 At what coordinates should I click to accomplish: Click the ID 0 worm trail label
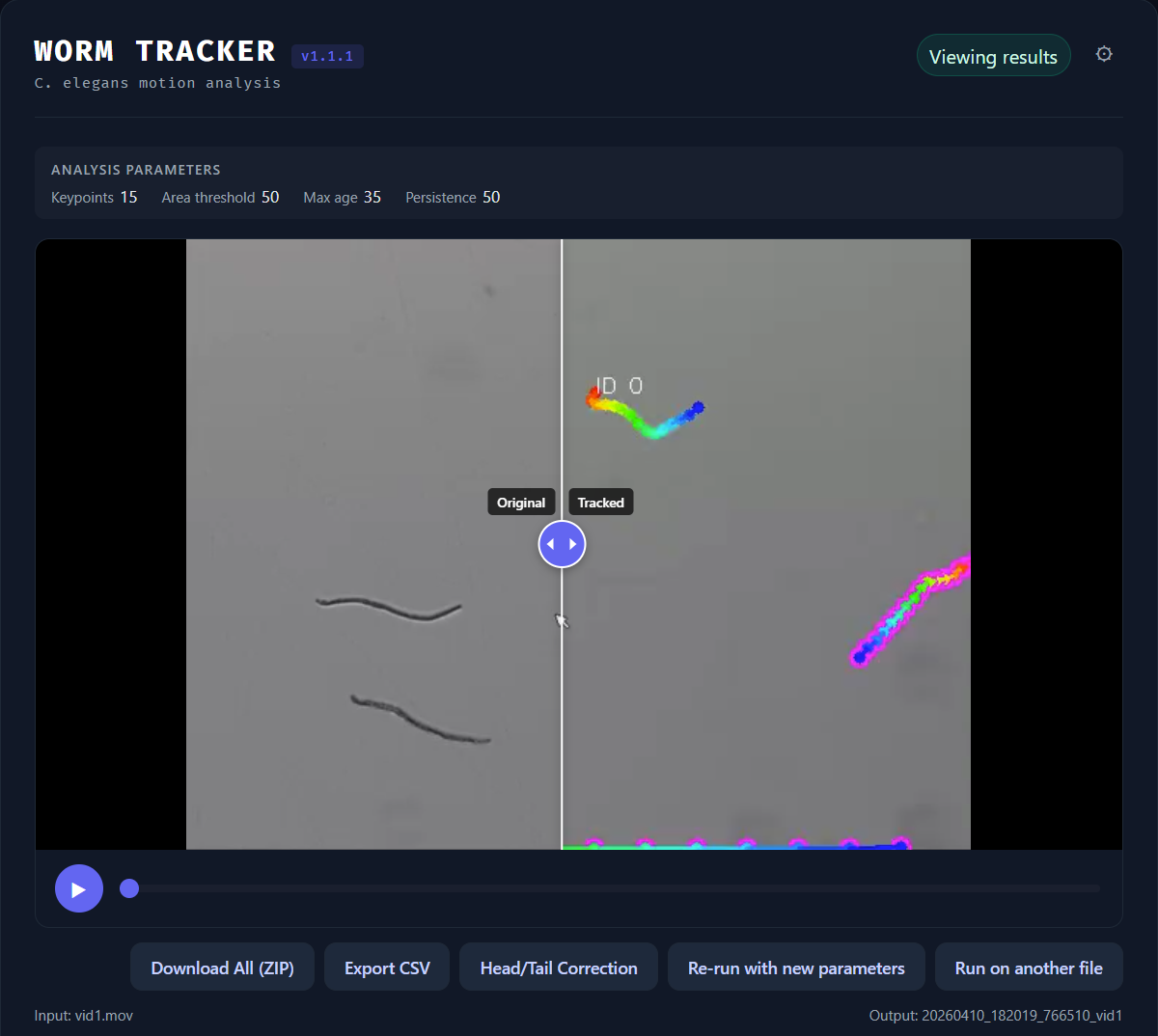pyautogui.click(x=618, y=385)
